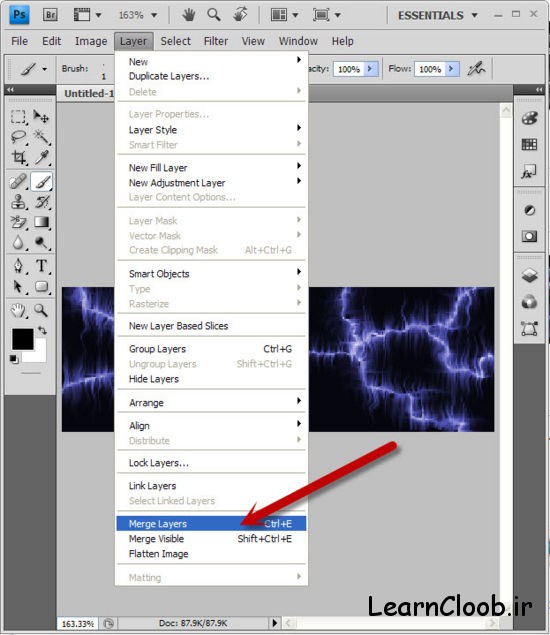Open the Essentials workspace dropdown

pyautogui.click(x=437, y=15)
